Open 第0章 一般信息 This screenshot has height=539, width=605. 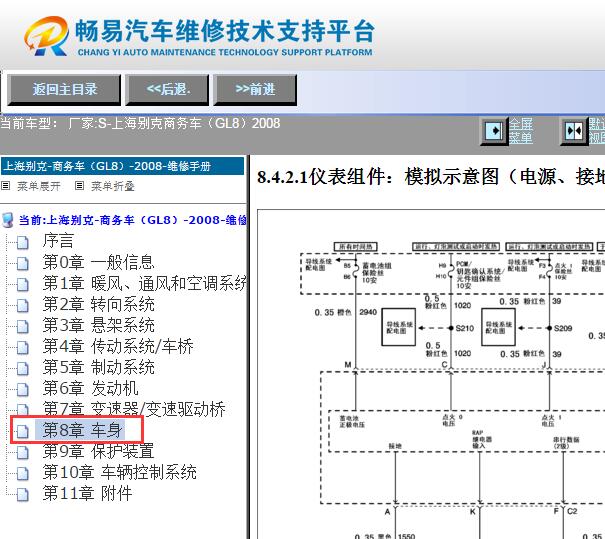[98, 262]
